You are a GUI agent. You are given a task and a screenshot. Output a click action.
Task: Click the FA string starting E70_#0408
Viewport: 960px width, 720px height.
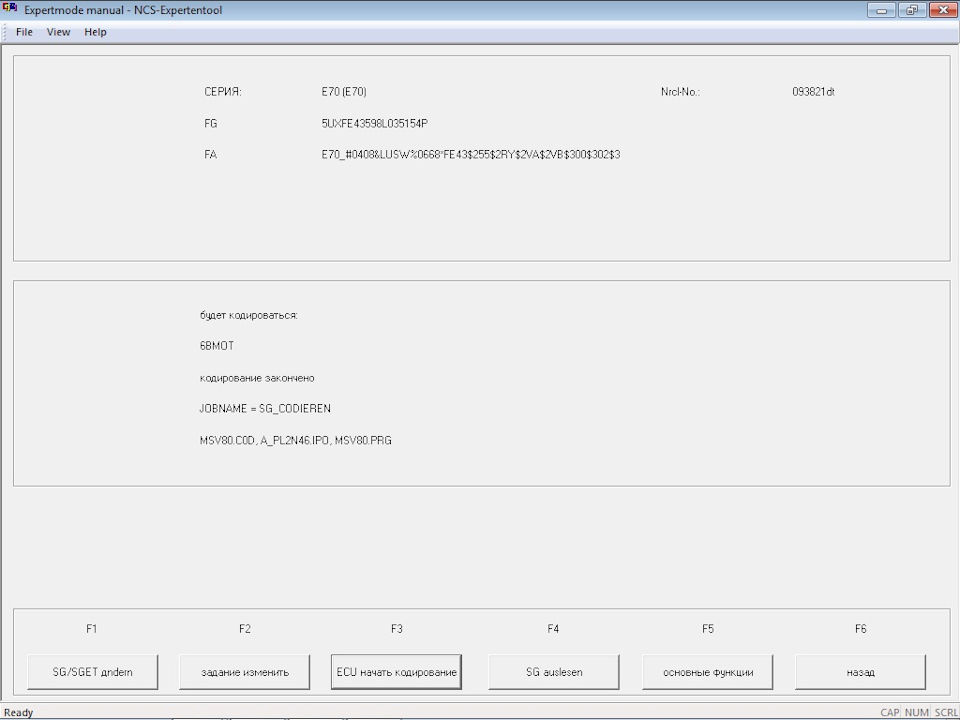(x=471, y=154)
